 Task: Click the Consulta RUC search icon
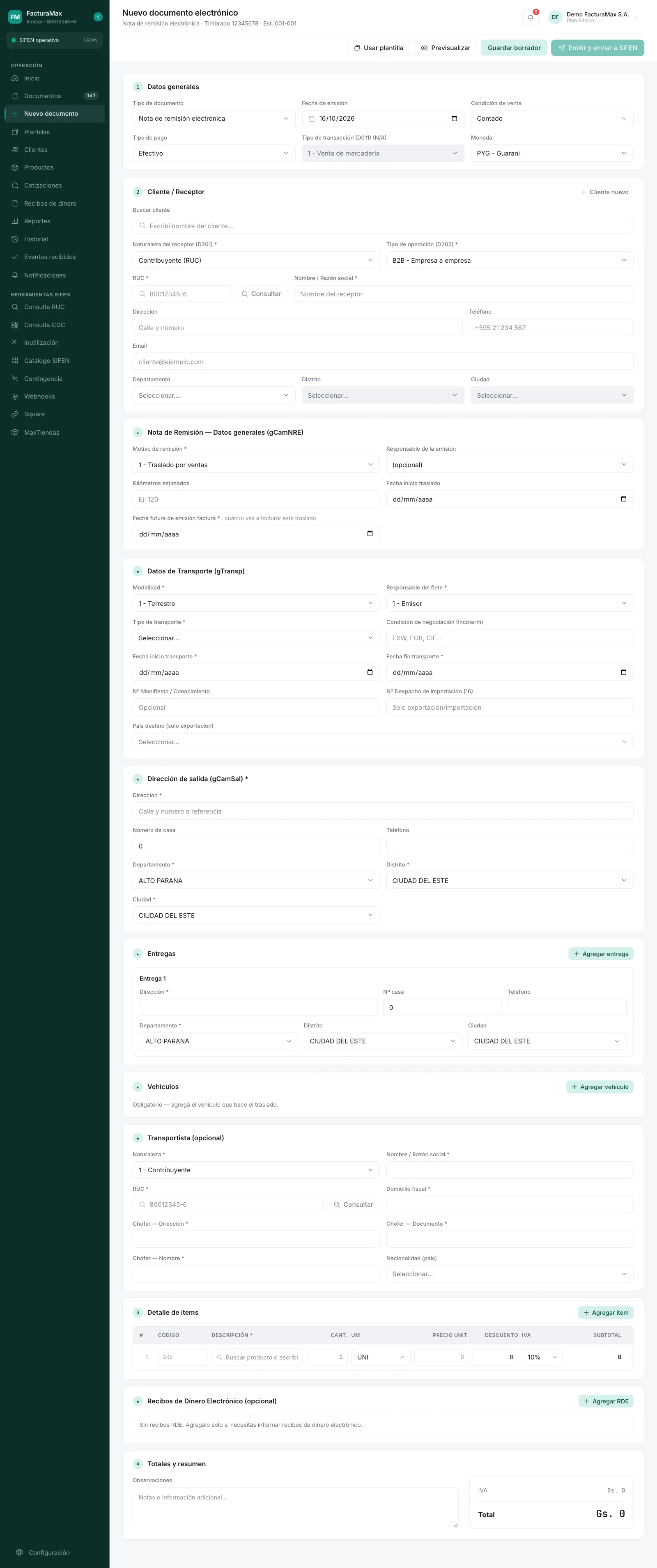point(15,307)
